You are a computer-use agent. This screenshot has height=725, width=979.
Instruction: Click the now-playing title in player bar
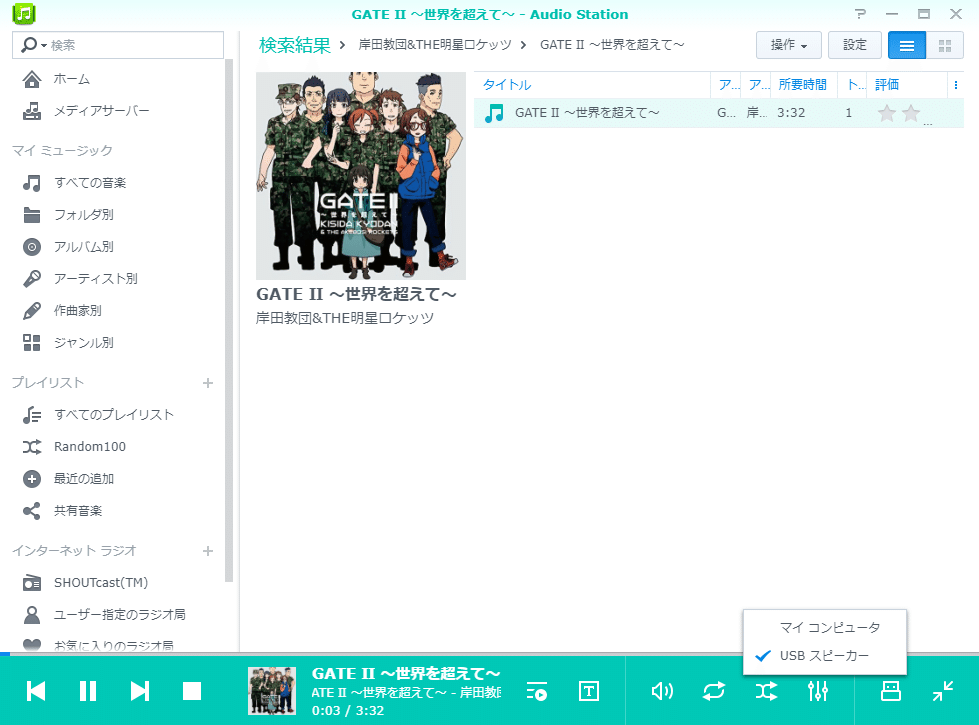point(406,674)
